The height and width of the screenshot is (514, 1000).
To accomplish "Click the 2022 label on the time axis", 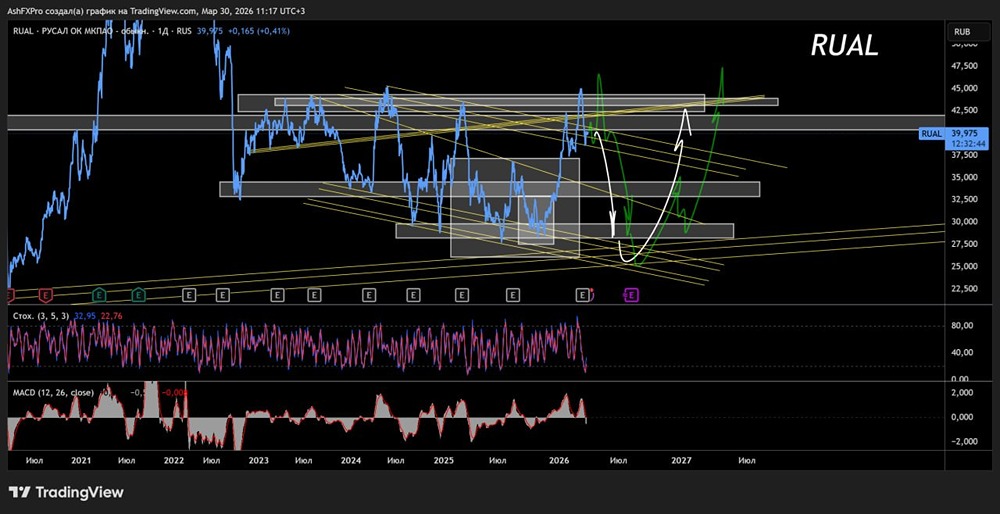I will [173, 460].
